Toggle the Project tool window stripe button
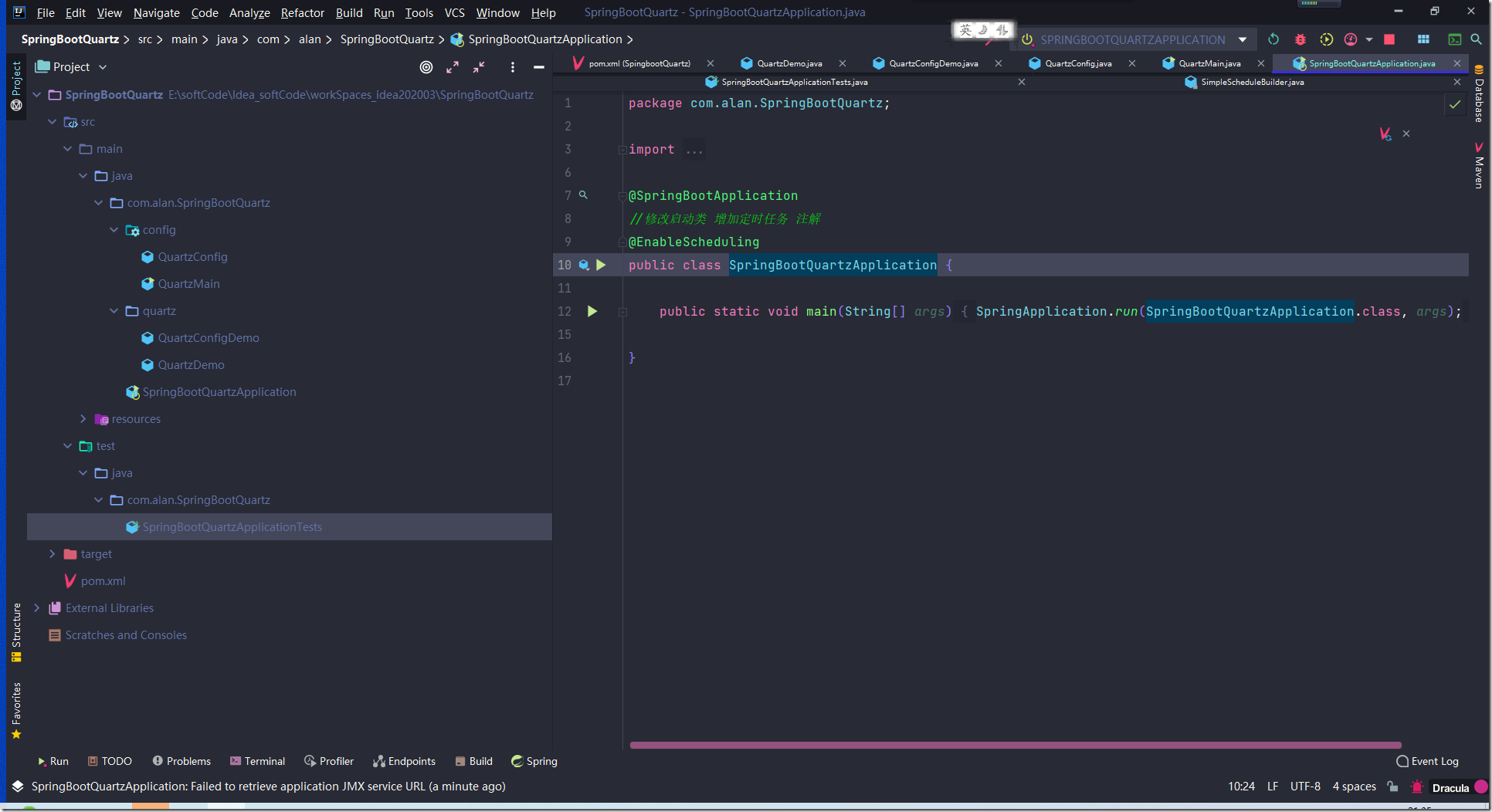 click(16, 85)
